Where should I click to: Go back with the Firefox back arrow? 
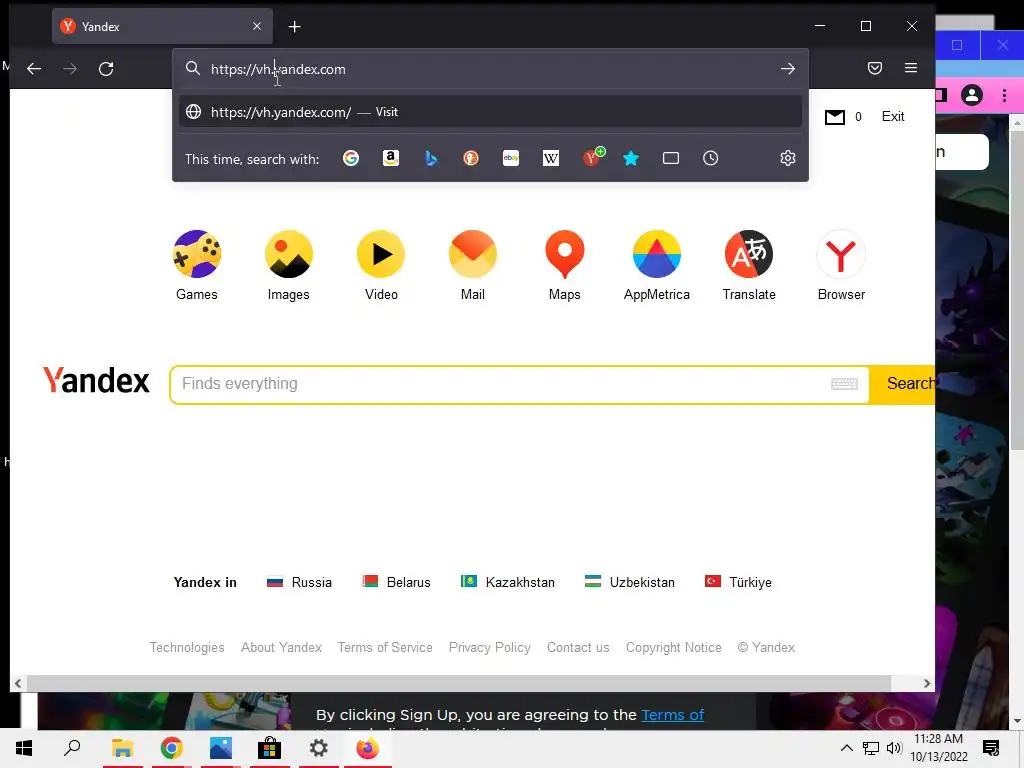tap(34, 69)
